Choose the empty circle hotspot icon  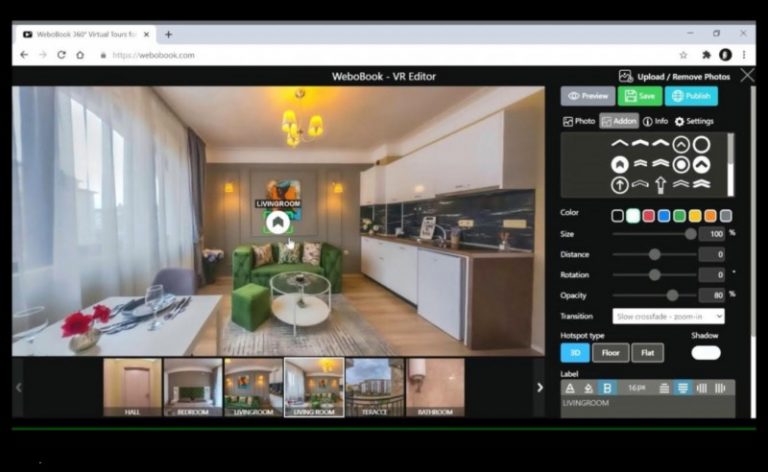point(701,144)
